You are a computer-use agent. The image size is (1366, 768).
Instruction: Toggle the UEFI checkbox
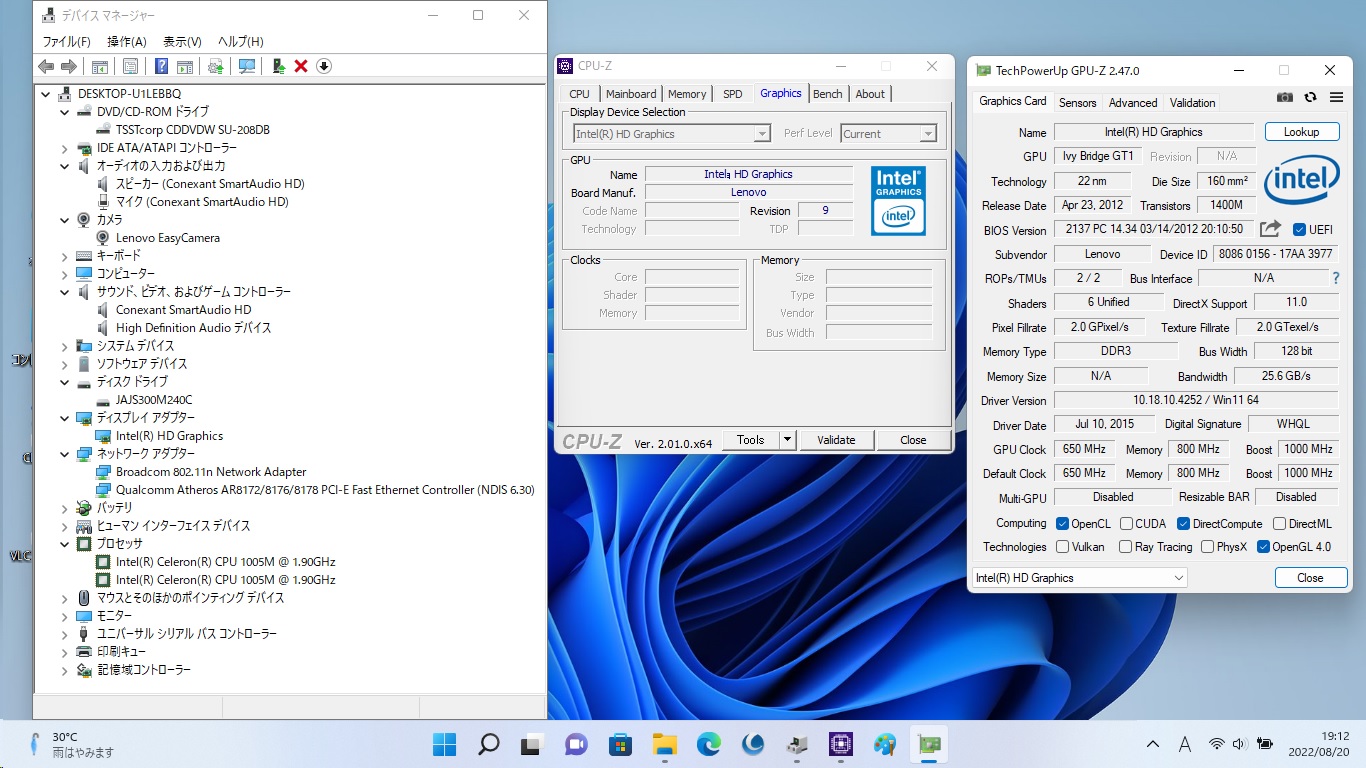coord(1300,230)
